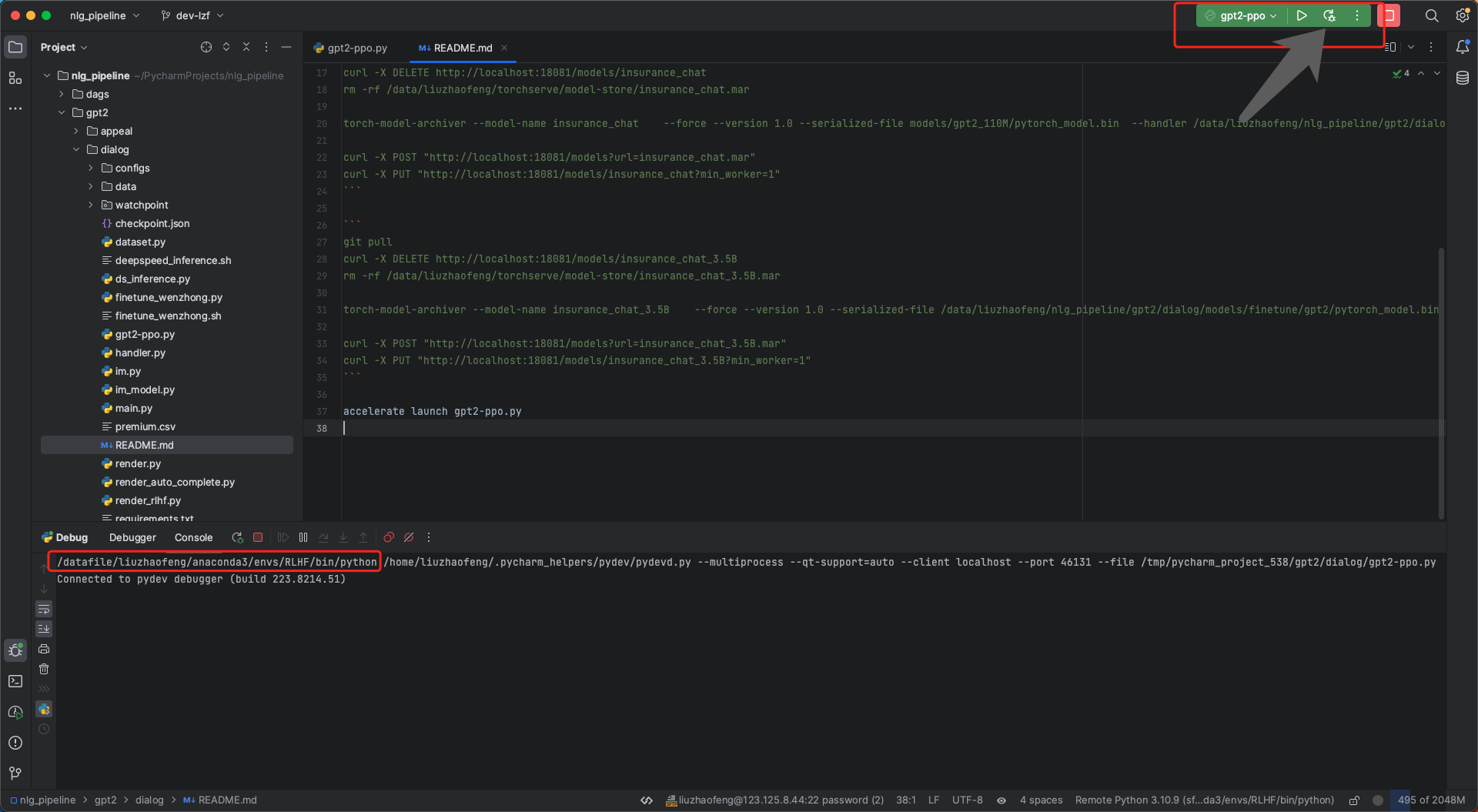Click UTF-8 encoding in status bar

967,800
